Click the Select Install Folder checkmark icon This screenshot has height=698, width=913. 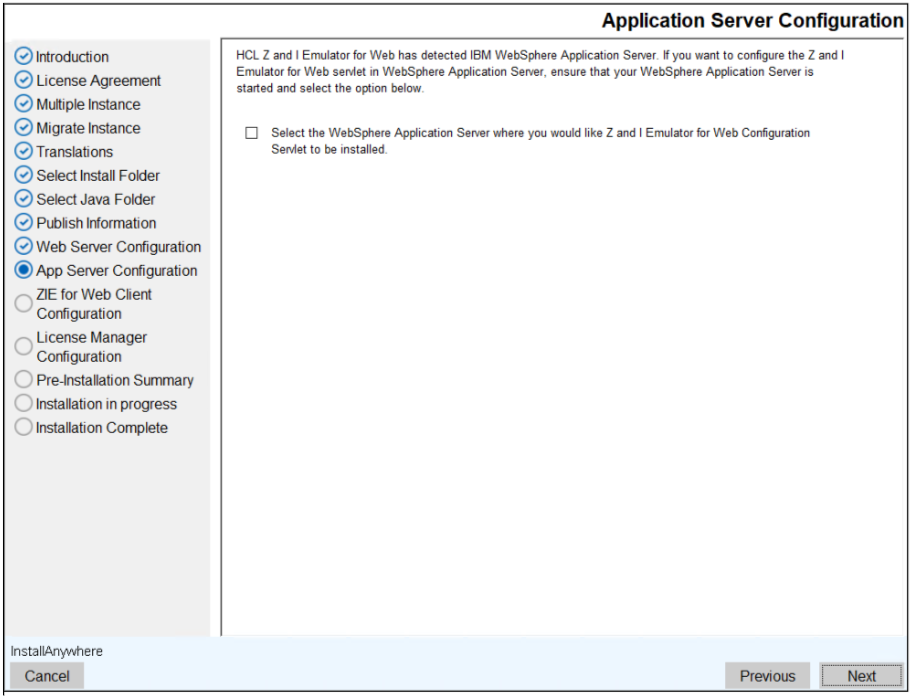23,175
